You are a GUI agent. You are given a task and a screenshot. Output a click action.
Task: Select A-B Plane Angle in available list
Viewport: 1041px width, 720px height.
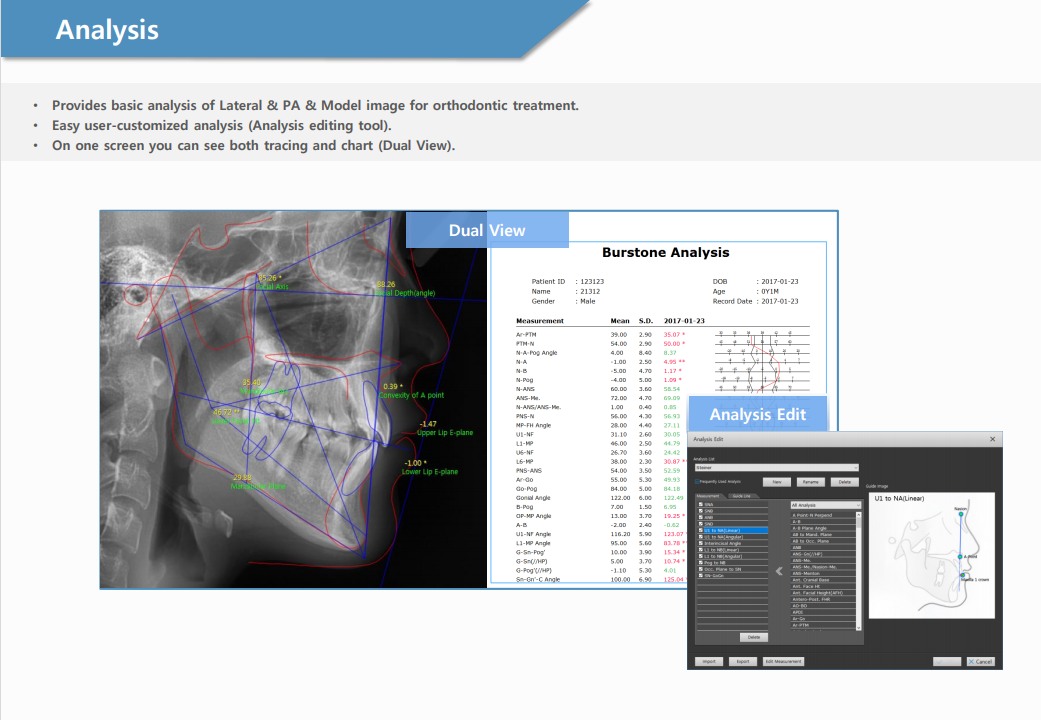(823, 528)
